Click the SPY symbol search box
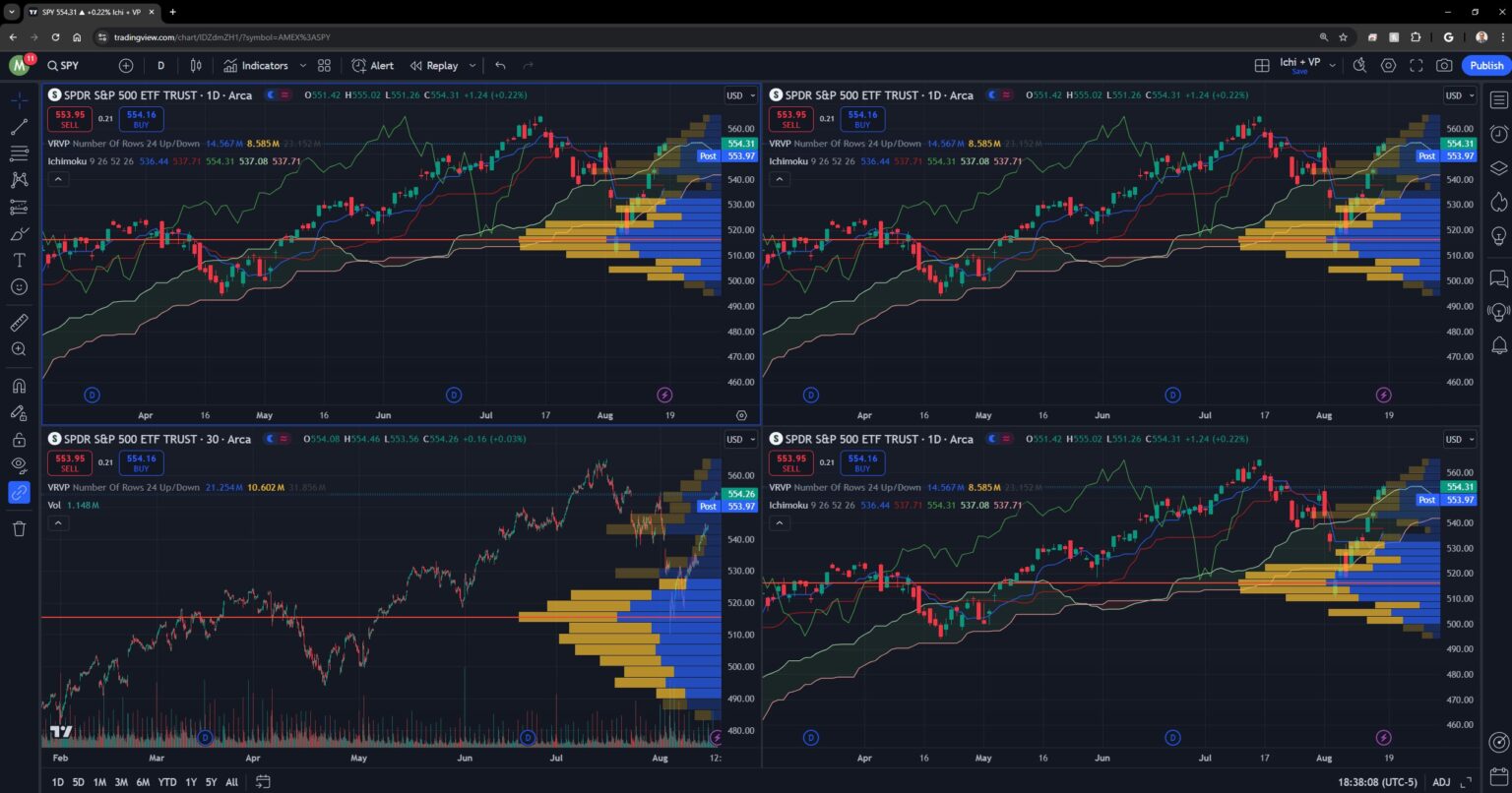Image resolution: width=1512 pixels, height=793 pixels. coord(65,65)
